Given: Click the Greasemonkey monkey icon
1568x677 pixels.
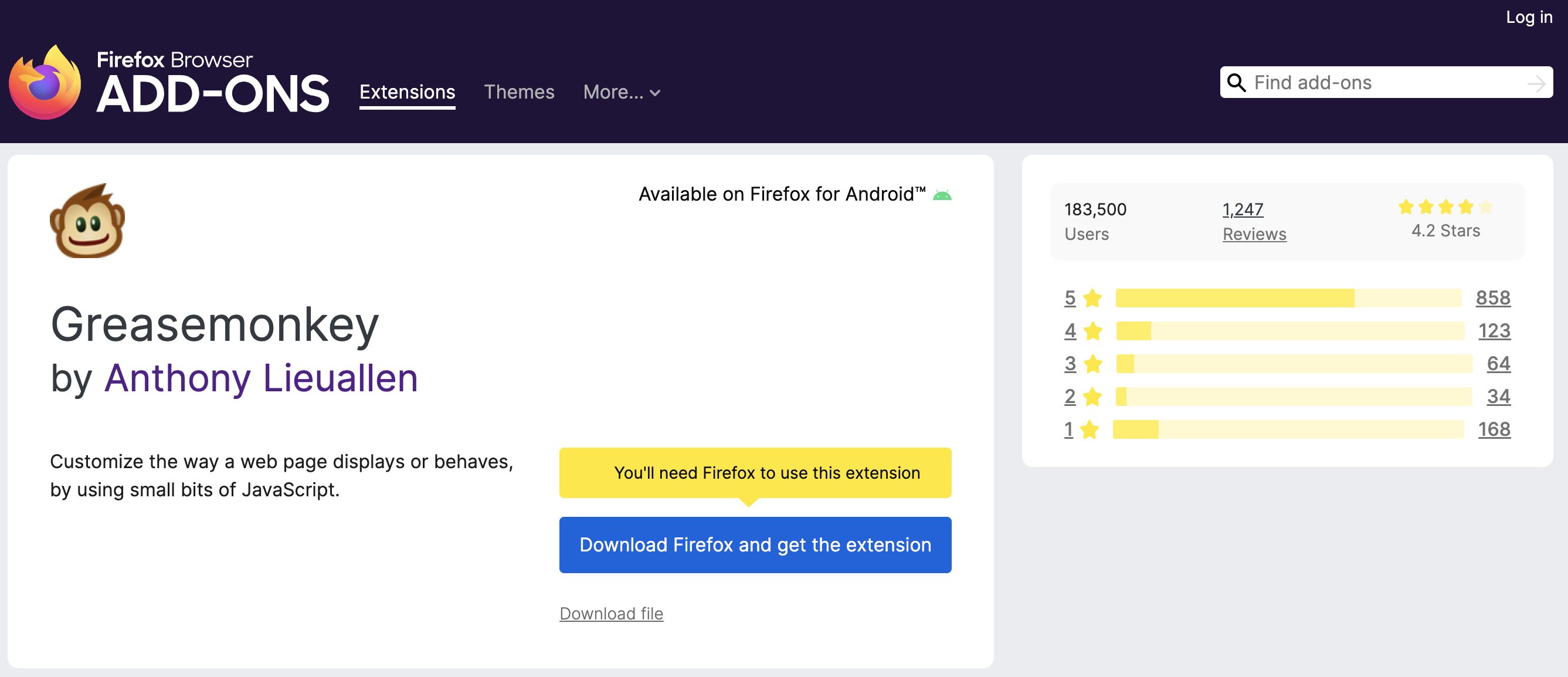Looking at the screenshot, I should point(87,222).
